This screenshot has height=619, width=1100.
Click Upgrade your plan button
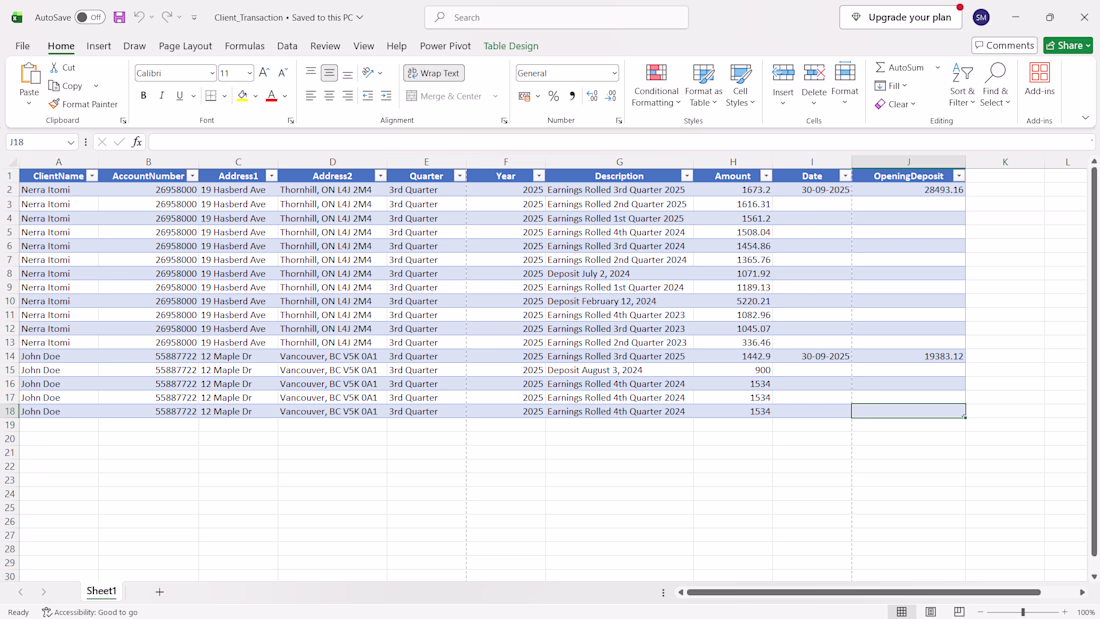[x=901, y=17]
